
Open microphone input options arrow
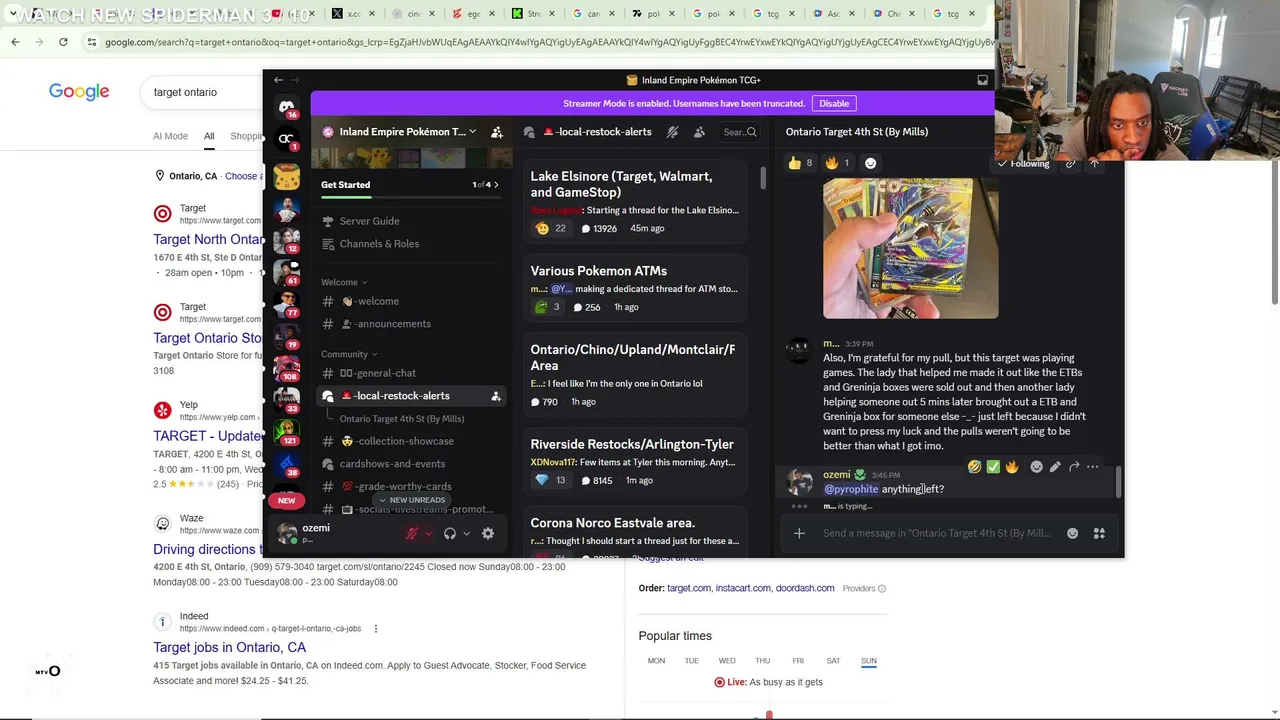428,534
